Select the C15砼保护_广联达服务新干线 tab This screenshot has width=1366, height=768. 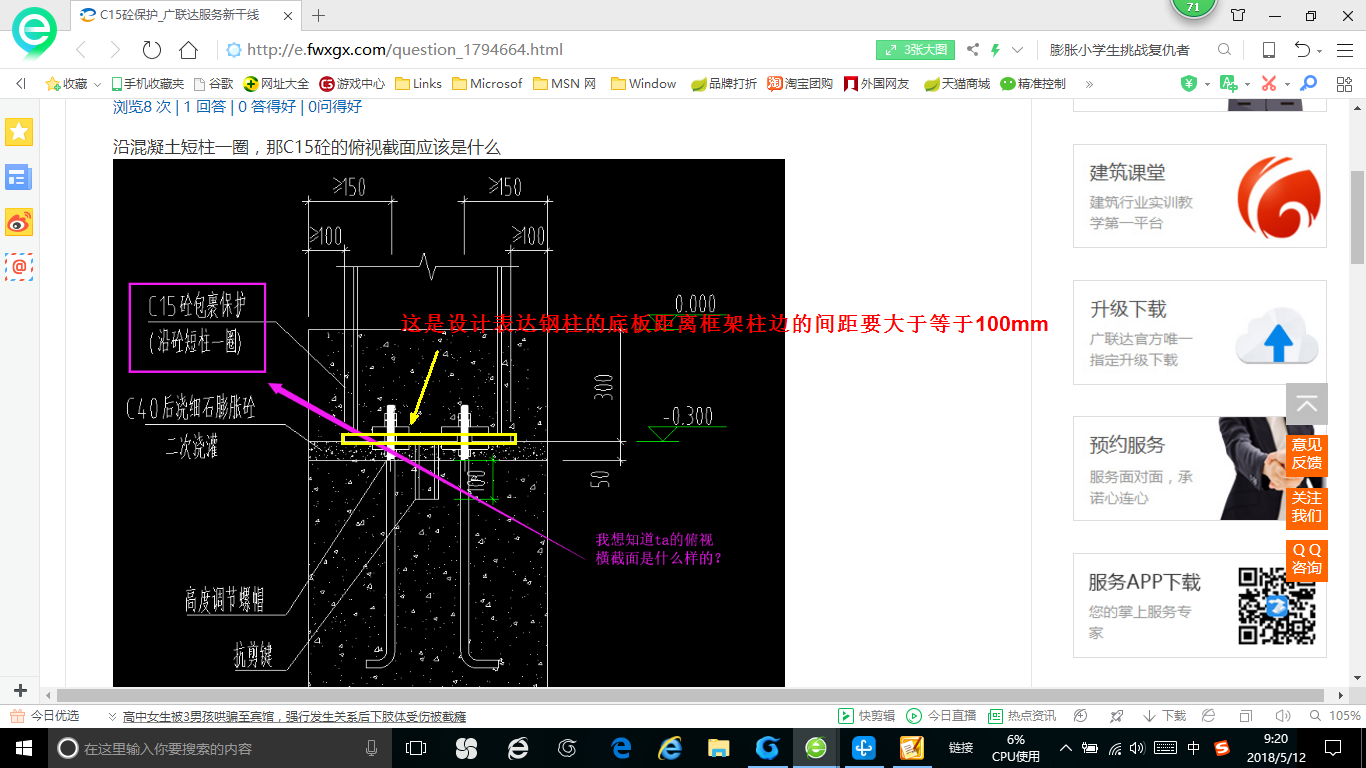click(x=184, y=15)
